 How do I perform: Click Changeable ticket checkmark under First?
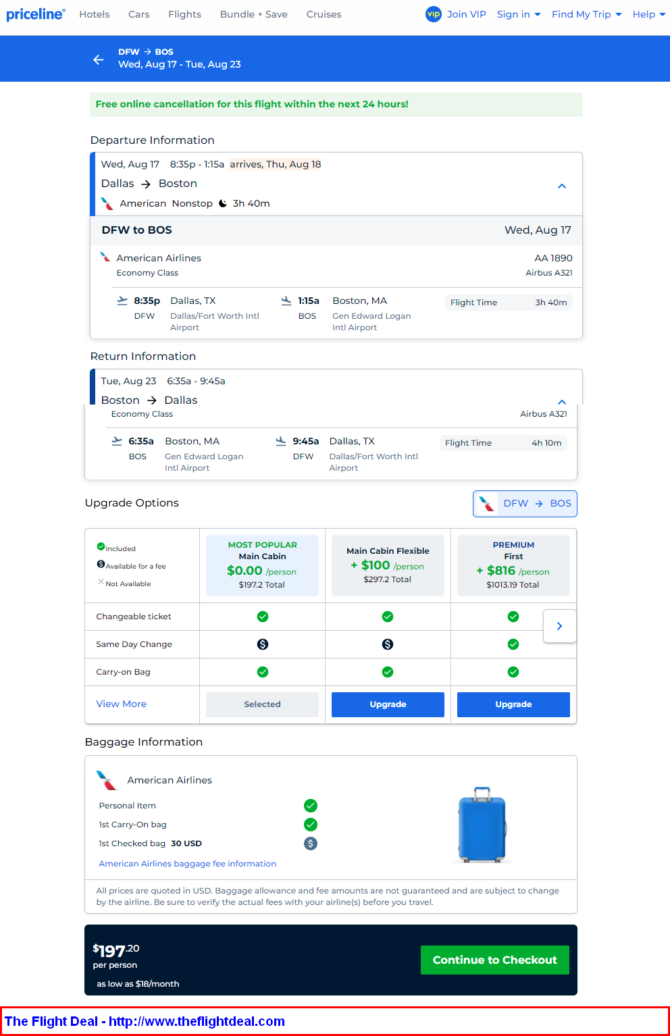513,616
